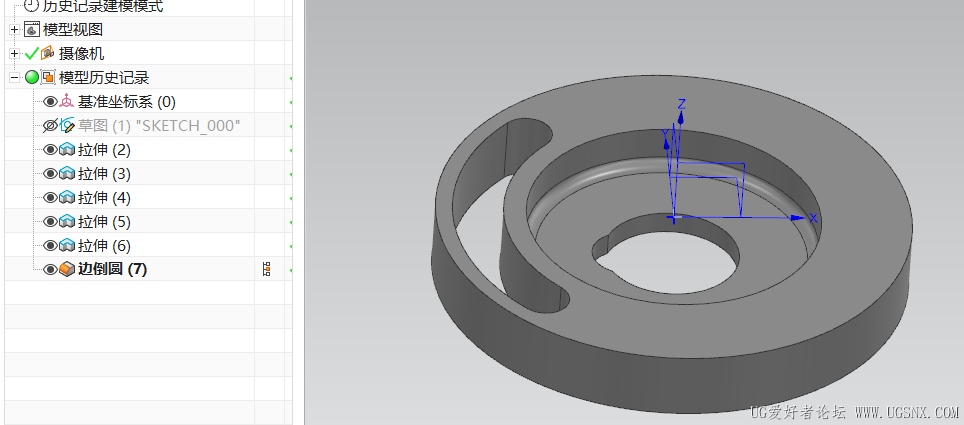
Task: Select the 拉伸 (5) feature label
Action: coord(104,221)
